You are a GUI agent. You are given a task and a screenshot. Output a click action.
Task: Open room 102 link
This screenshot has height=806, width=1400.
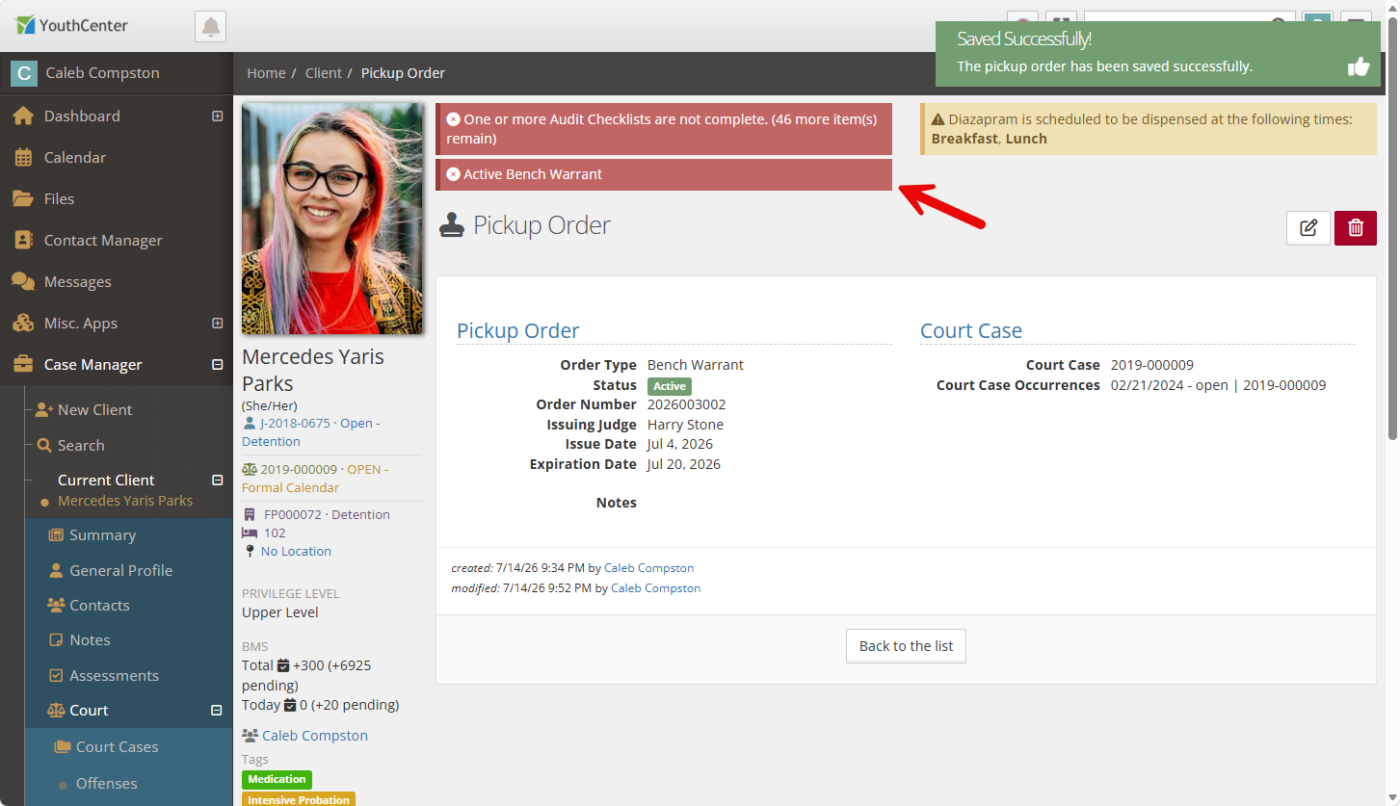[x=274, y=533]
